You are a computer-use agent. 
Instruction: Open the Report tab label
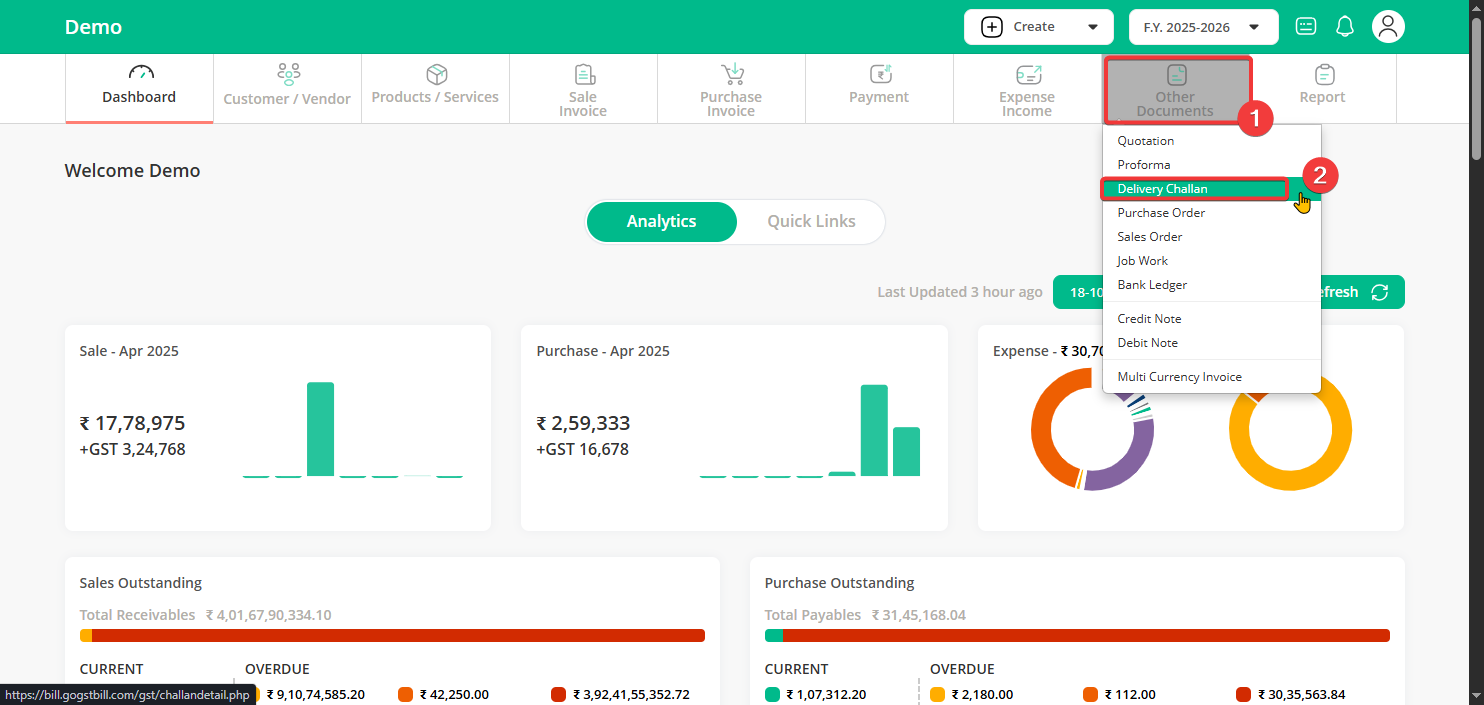click(1322, 97)
